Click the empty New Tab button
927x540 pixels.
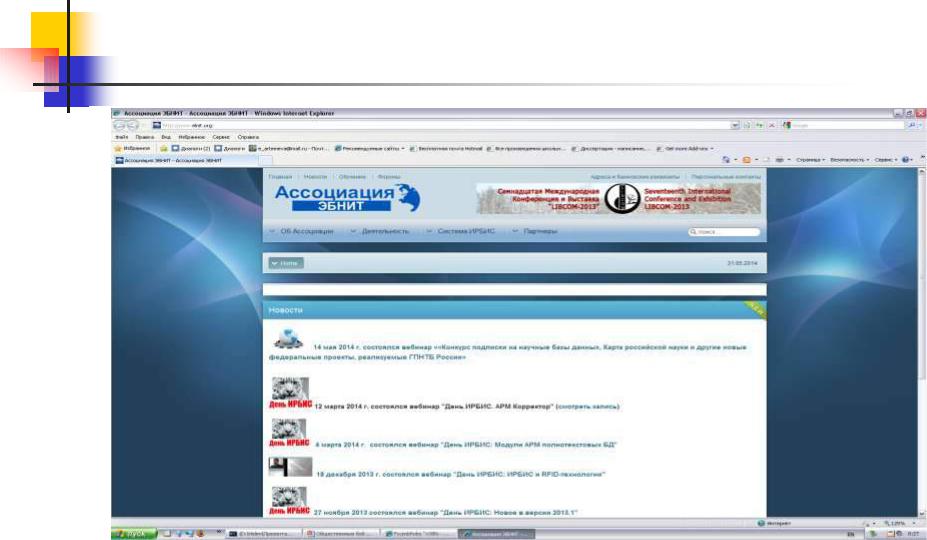click(265, 160)
